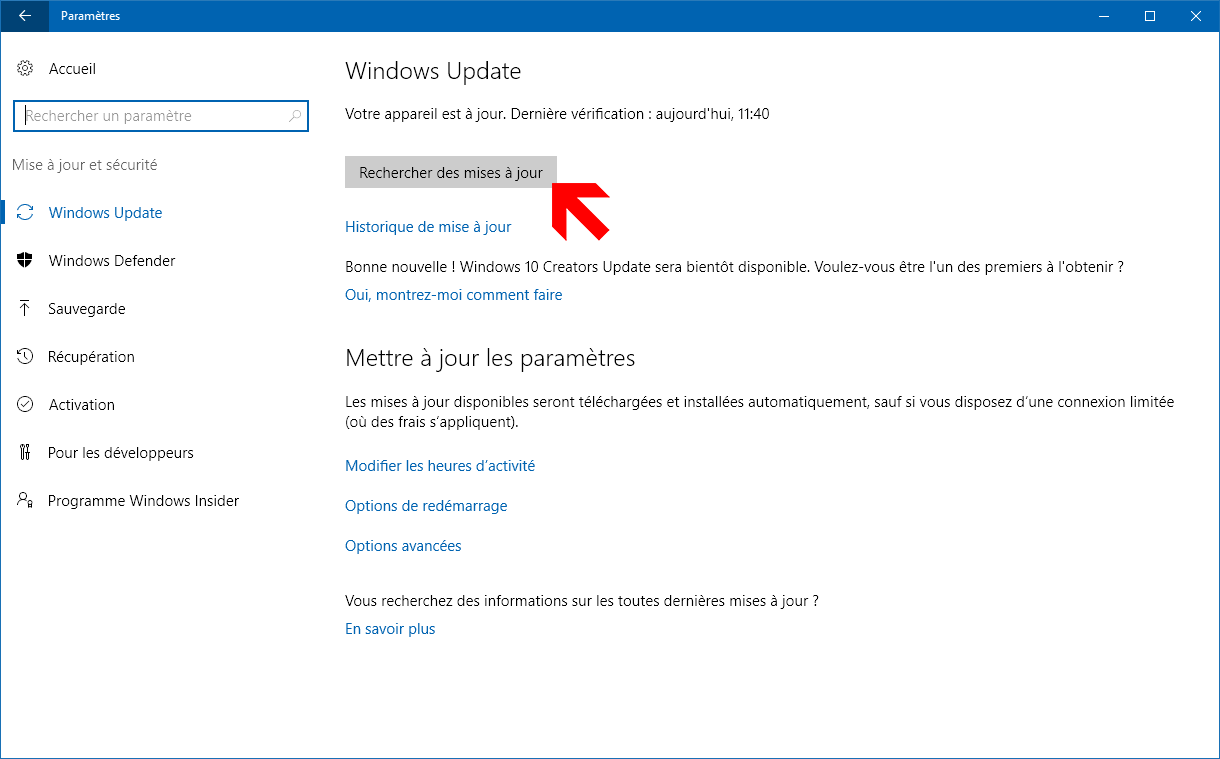Open Historique de mise à jour
The height and width of the screenshot is (759, 1220).
(428, 227)
